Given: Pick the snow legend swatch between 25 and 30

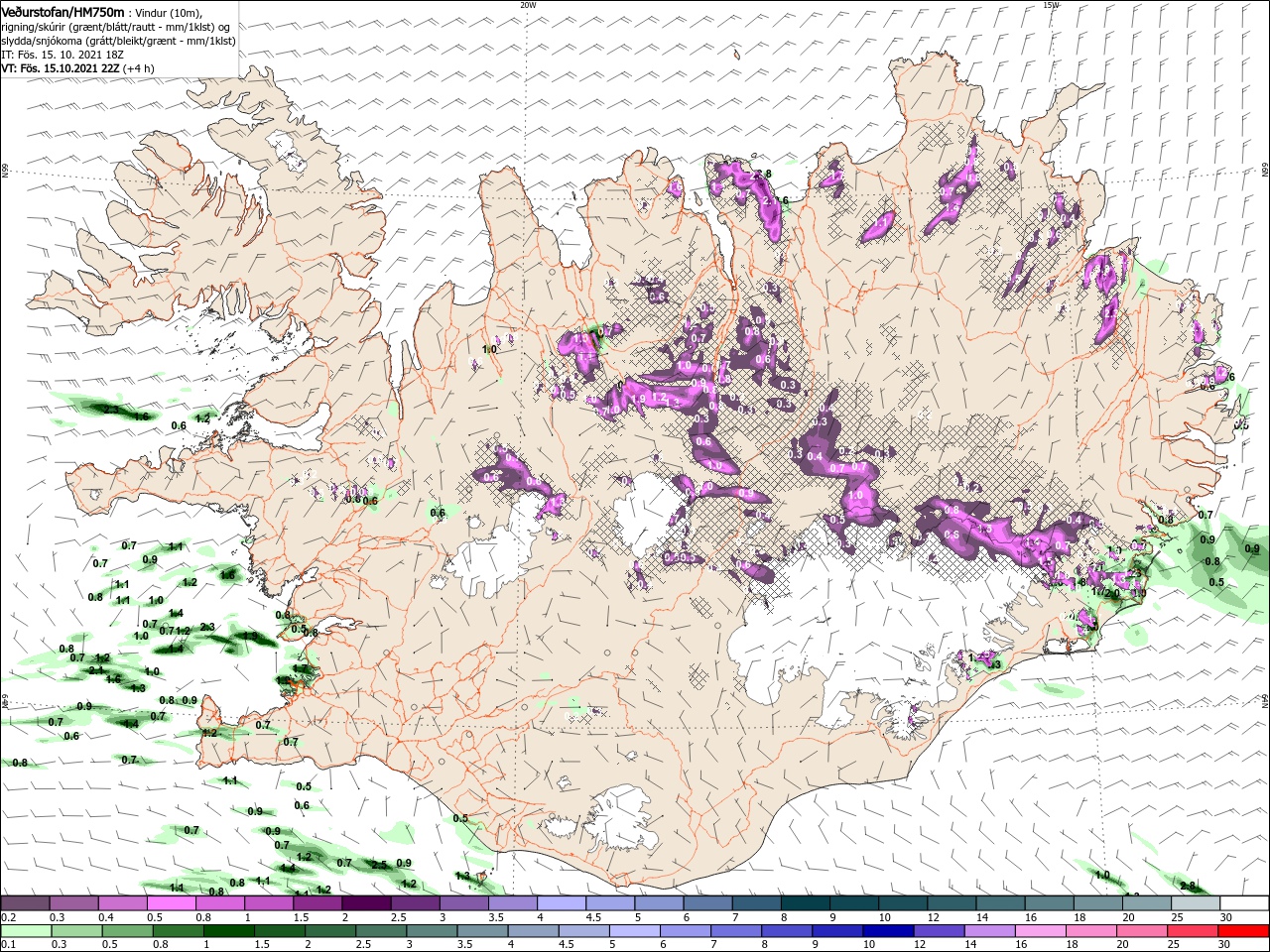Looking at the screenshot, I should tap(1197, 903).
